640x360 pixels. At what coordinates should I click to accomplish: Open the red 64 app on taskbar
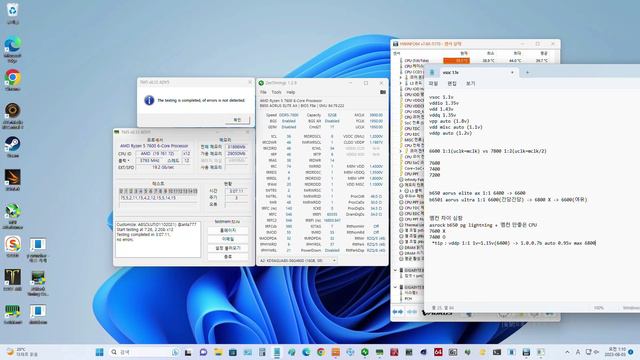438,352
